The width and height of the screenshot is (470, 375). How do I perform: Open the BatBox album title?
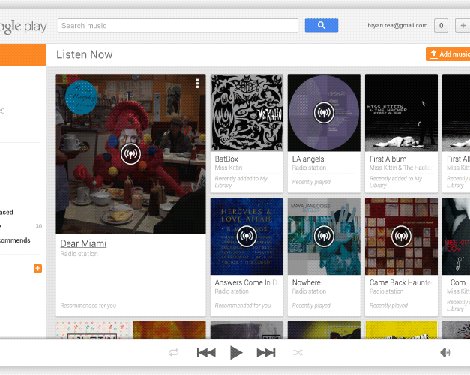(x=226, y=159)
